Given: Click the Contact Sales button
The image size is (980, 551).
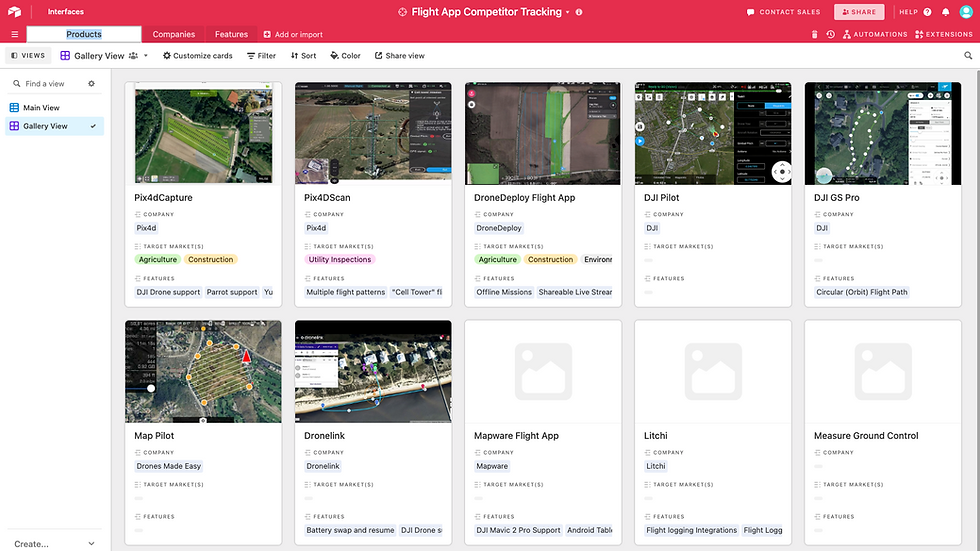Looking at the screenshot, I should [784, 12].
